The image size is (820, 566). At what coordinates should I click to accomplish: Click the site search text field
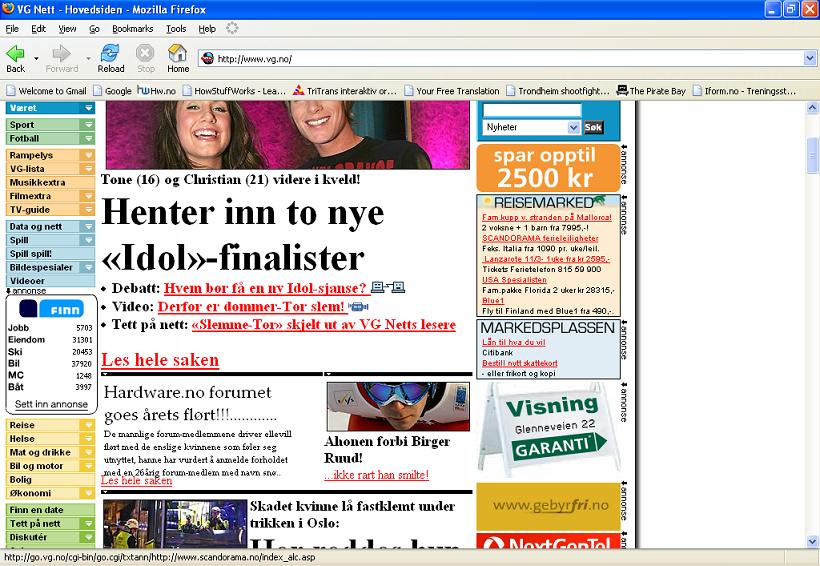(532, 110)
